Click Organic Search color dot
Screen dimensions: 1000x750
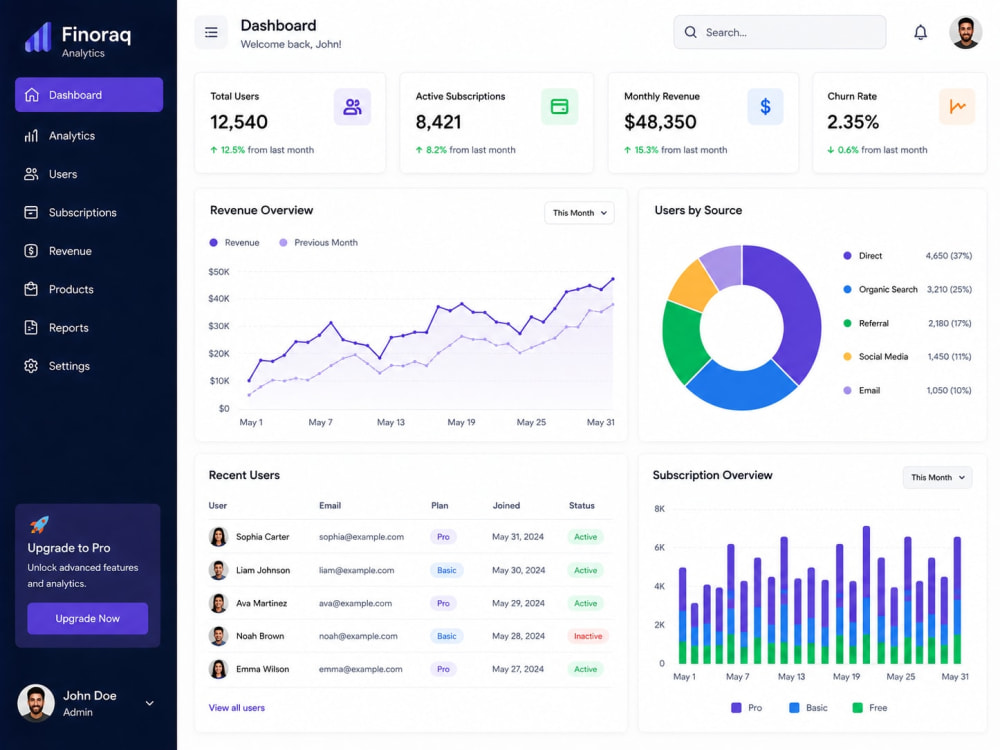tap(847, 290)
